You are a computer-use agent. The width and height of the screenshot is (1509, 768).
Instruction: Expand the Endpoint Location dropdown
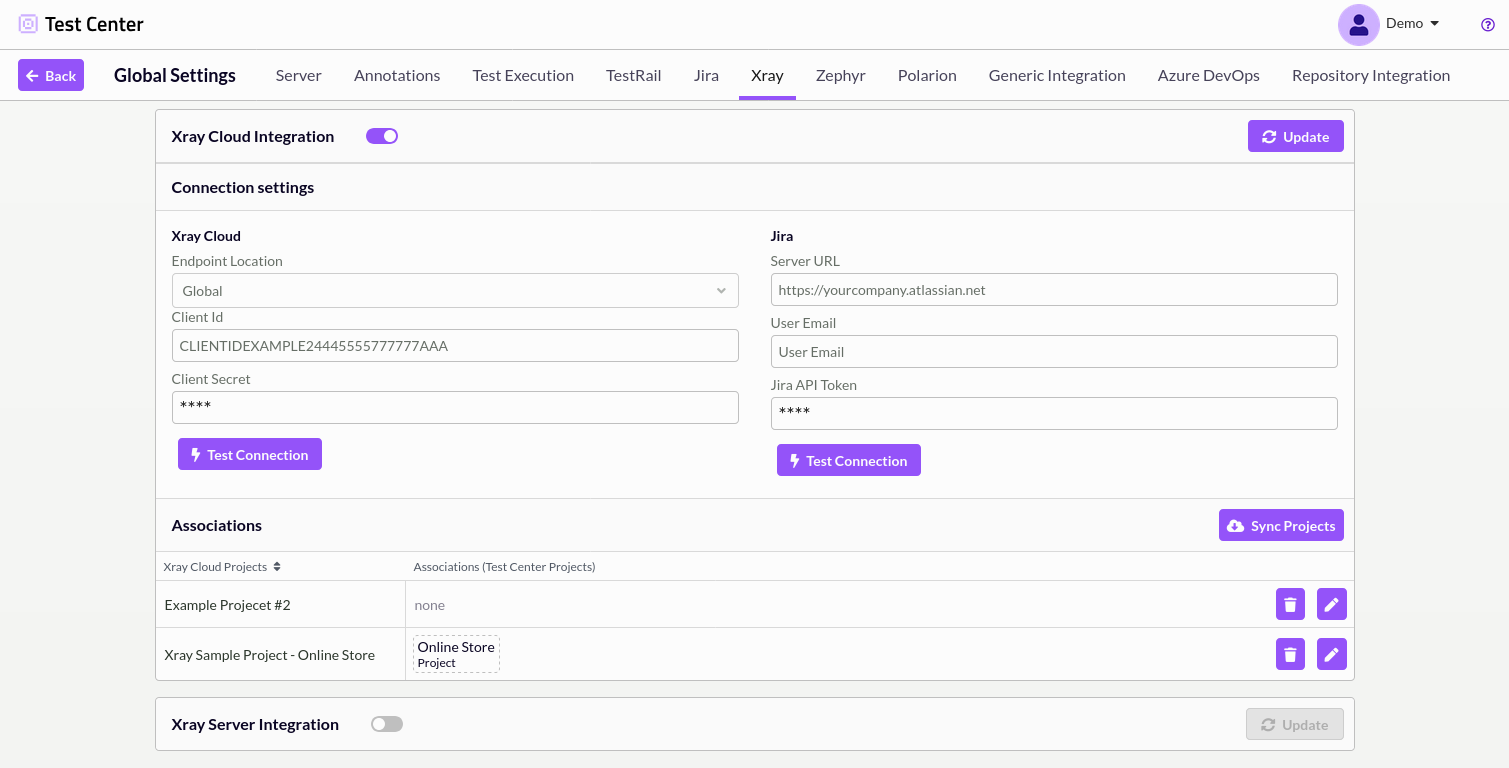point(455,291)
